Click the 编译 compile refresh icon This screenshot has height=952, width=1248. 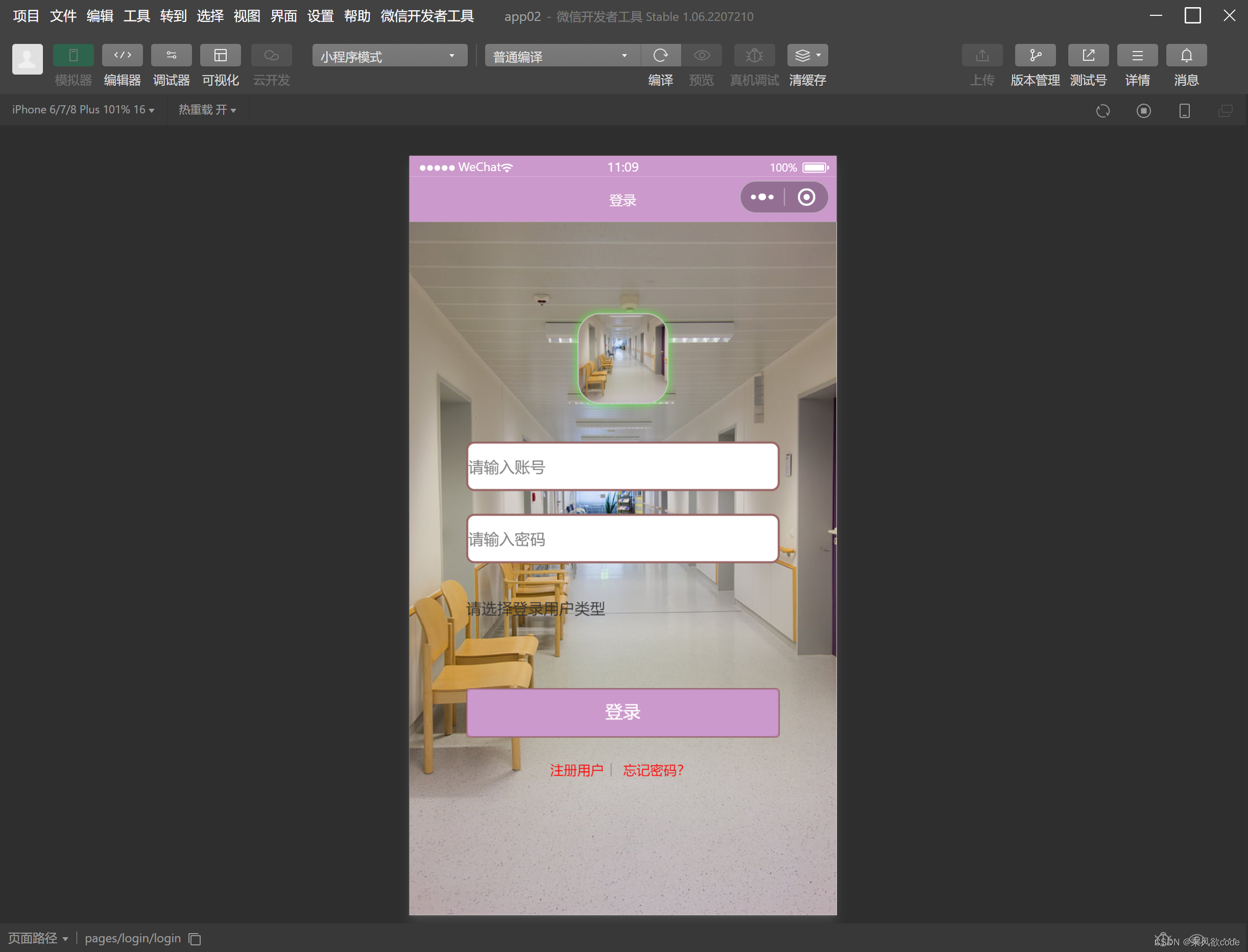pyautogui.click(x=660, y=56)
